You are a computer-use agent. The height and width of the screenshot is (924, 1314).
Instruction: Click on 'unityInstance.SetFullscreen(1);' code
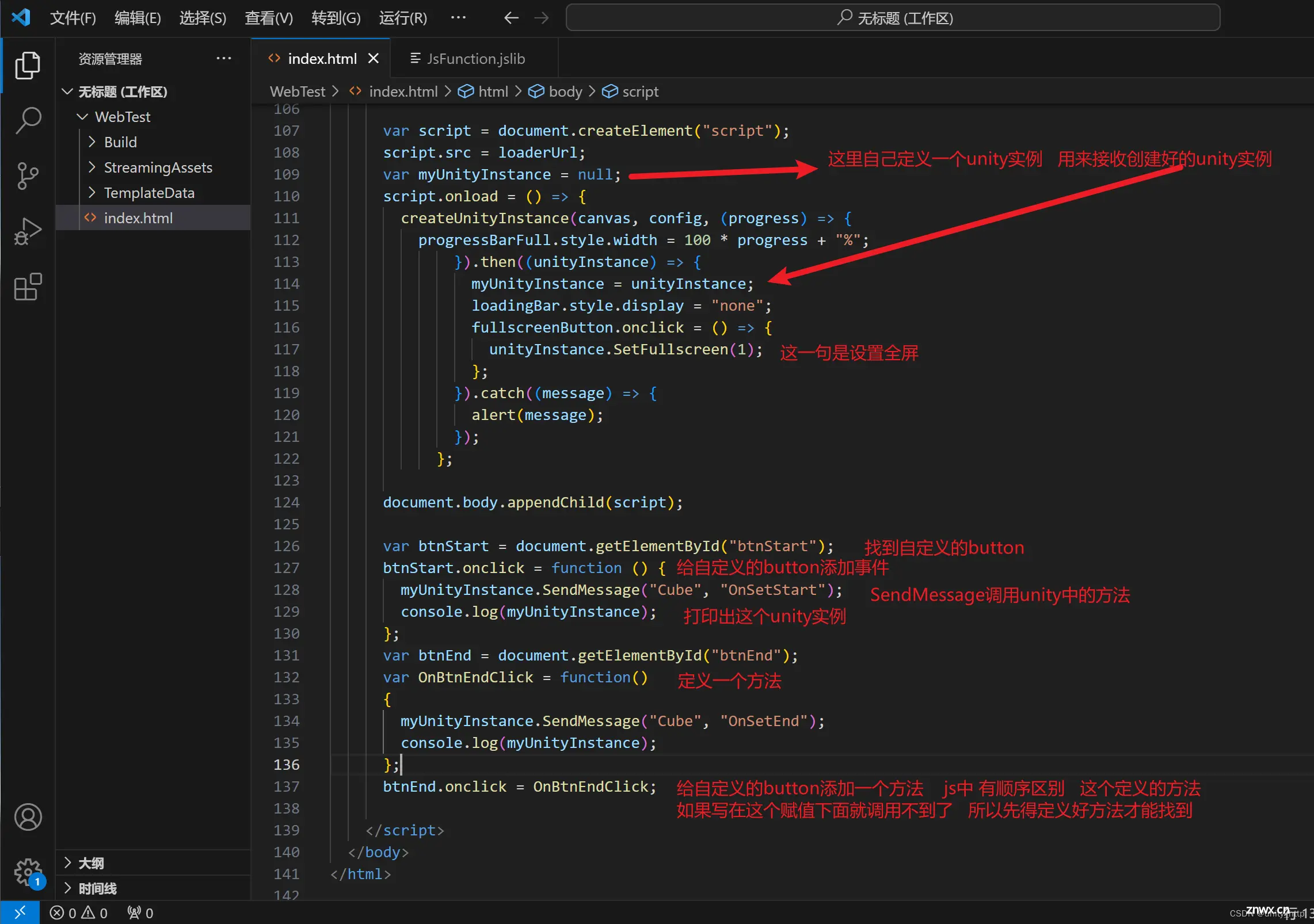point(626,349)
